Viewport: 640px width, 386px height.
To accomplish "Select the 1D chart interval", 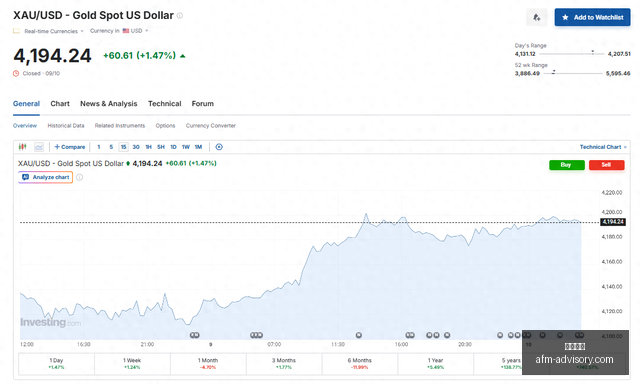I will pyautogui.click(x=173, y=147).
